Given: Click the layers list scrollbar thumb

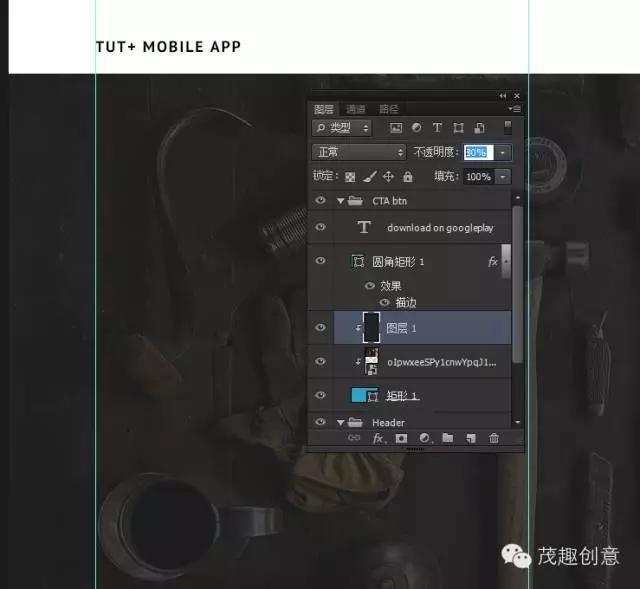Looking at the screenshot, I should 518,284.
